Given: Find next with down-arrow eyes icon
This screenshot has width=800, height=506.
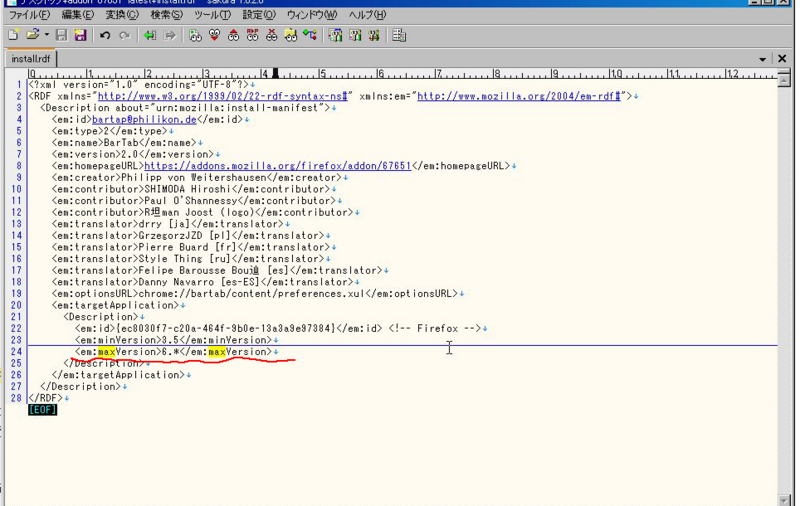Looking at the screenshot, I should point(214,35).
